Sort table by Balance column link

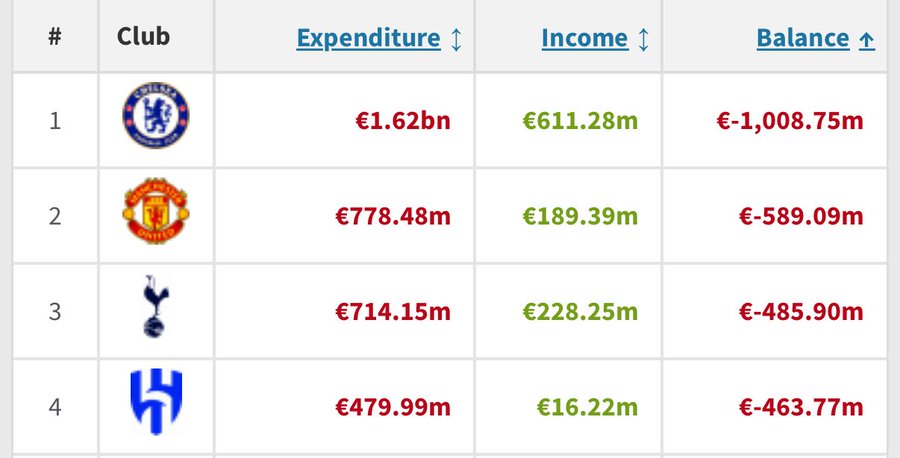point(803,39)
